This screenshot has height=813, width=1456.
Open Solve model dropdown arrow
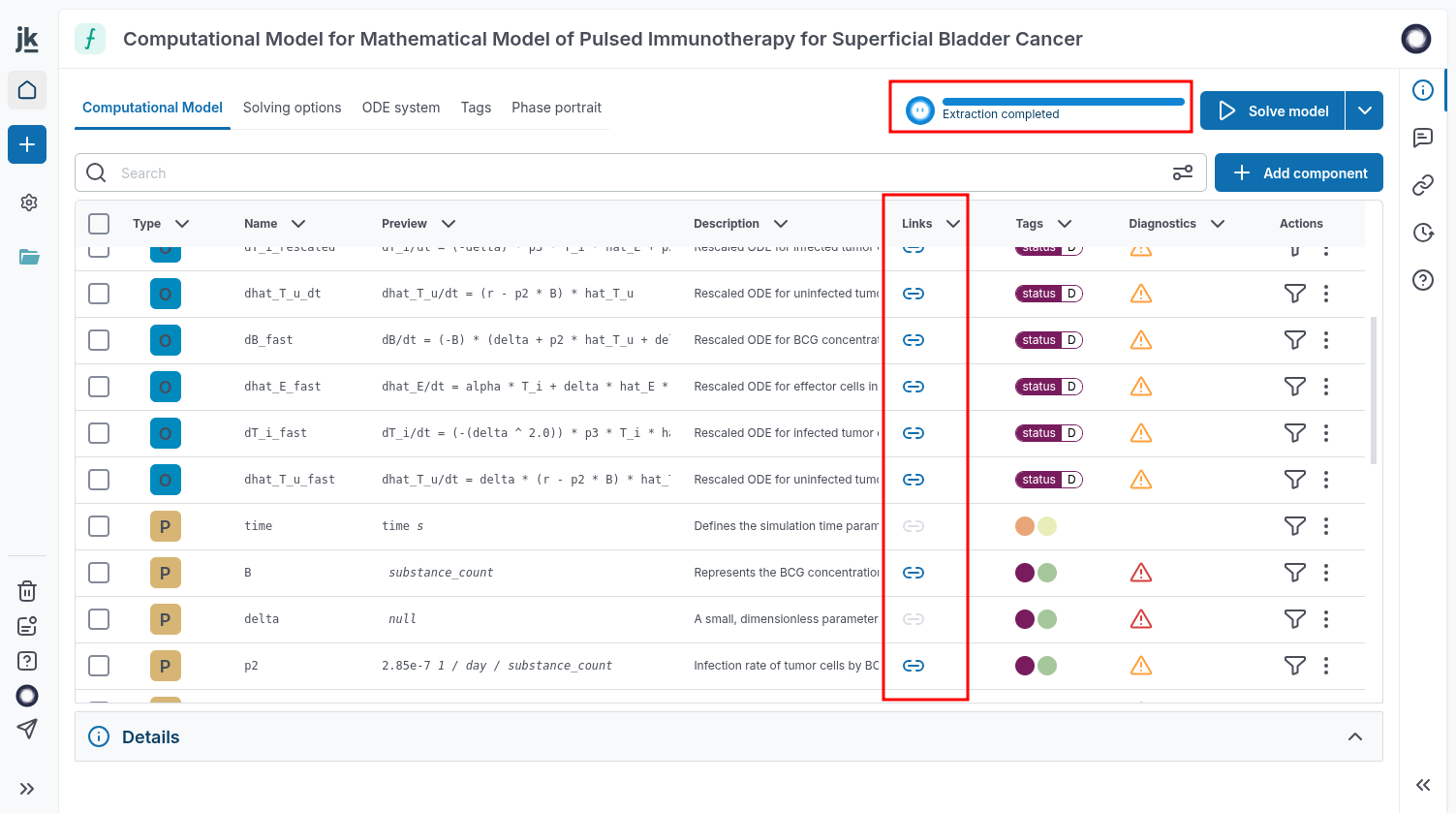[x=1364, y=110]
